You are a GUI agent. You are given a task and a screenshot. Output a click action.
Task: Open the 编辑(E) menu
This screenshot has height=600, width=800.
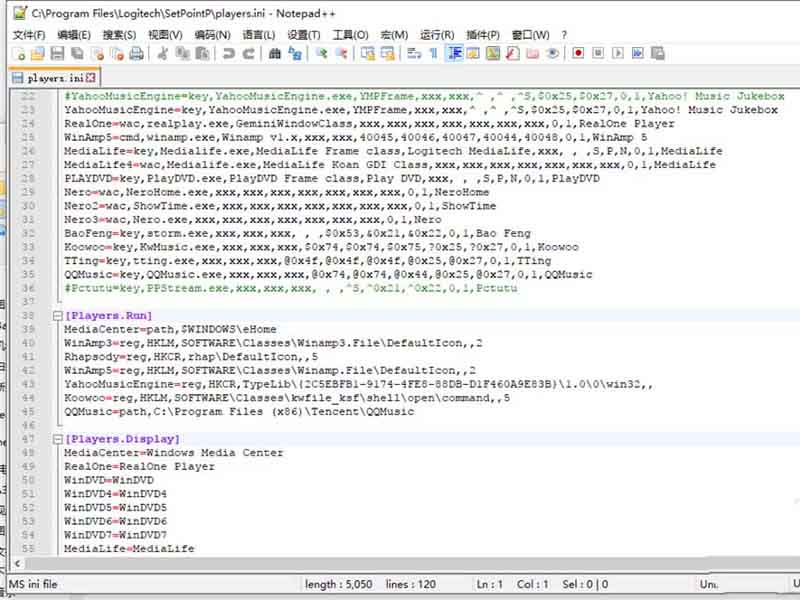[x=74, y=35]
